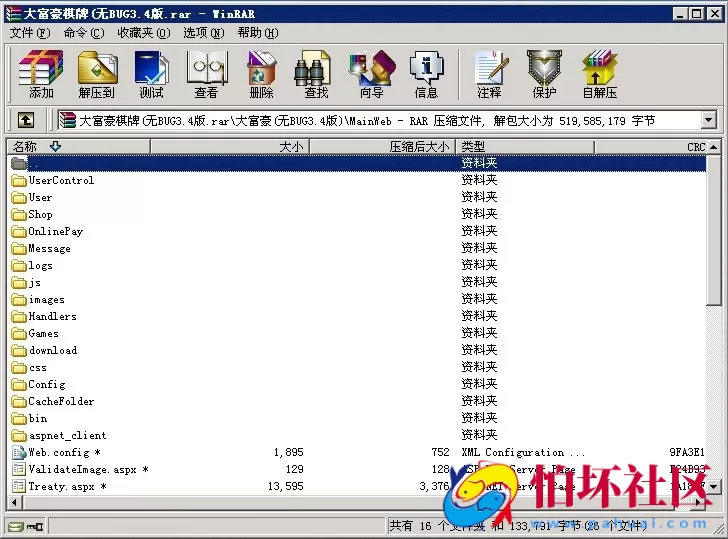
Task: Open the 收藏夹(O) menu
Action: [144, 33]
